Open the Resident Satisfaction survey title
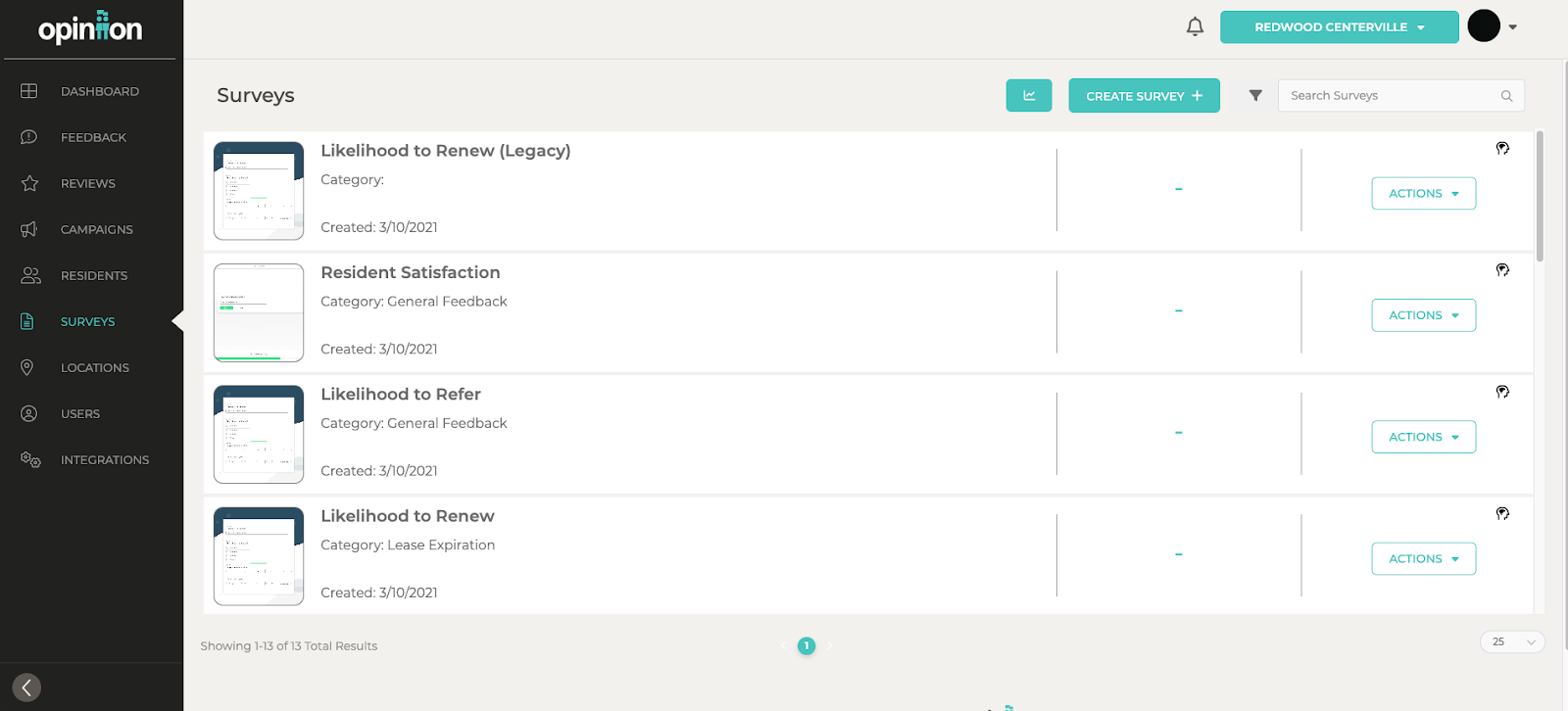The height and width of the screenshot is (711, 1568). pyautogui.click(x=411, y=272)
